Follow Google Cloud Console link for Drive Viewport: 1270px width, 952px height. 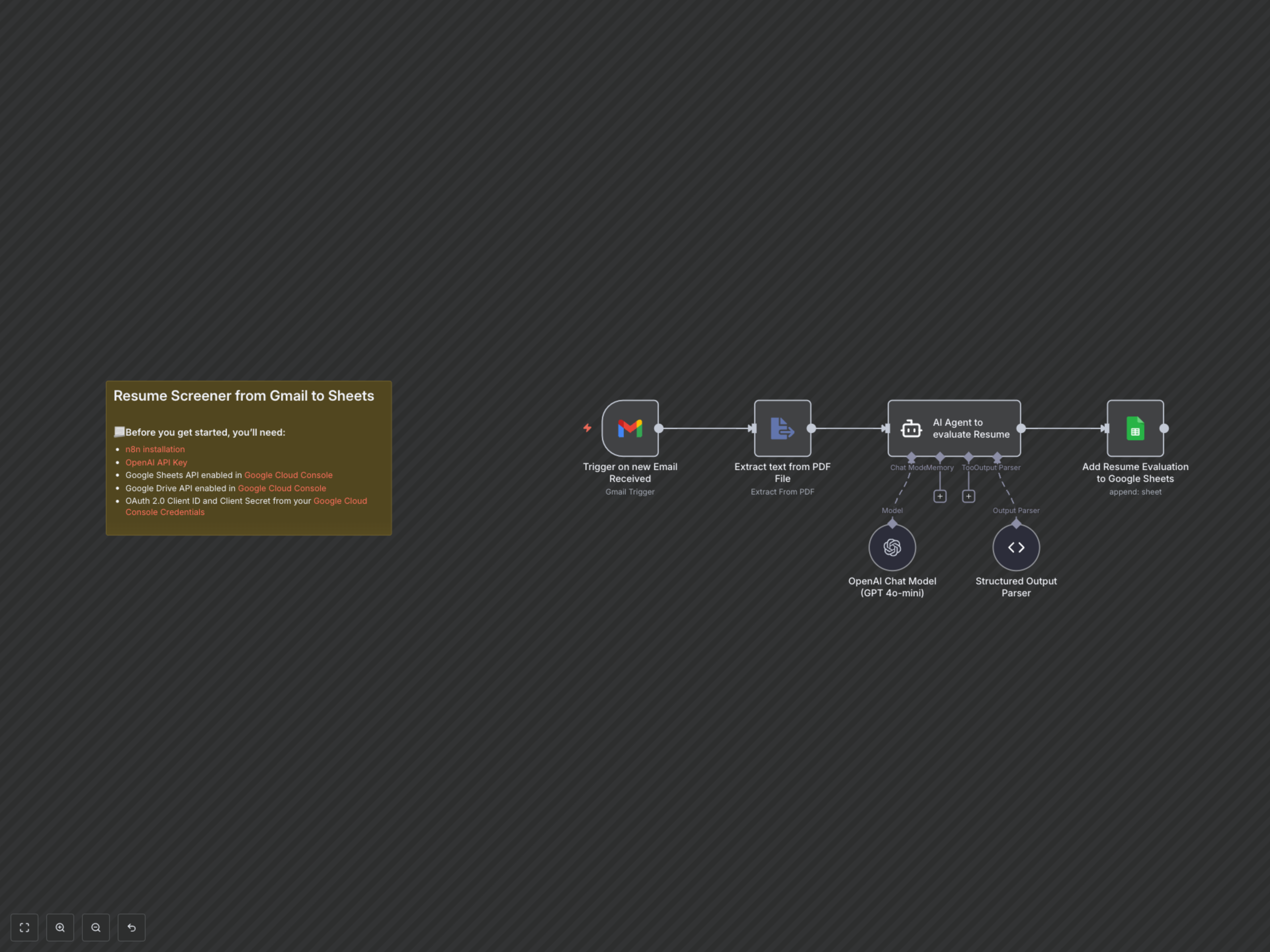pos(282,488)
